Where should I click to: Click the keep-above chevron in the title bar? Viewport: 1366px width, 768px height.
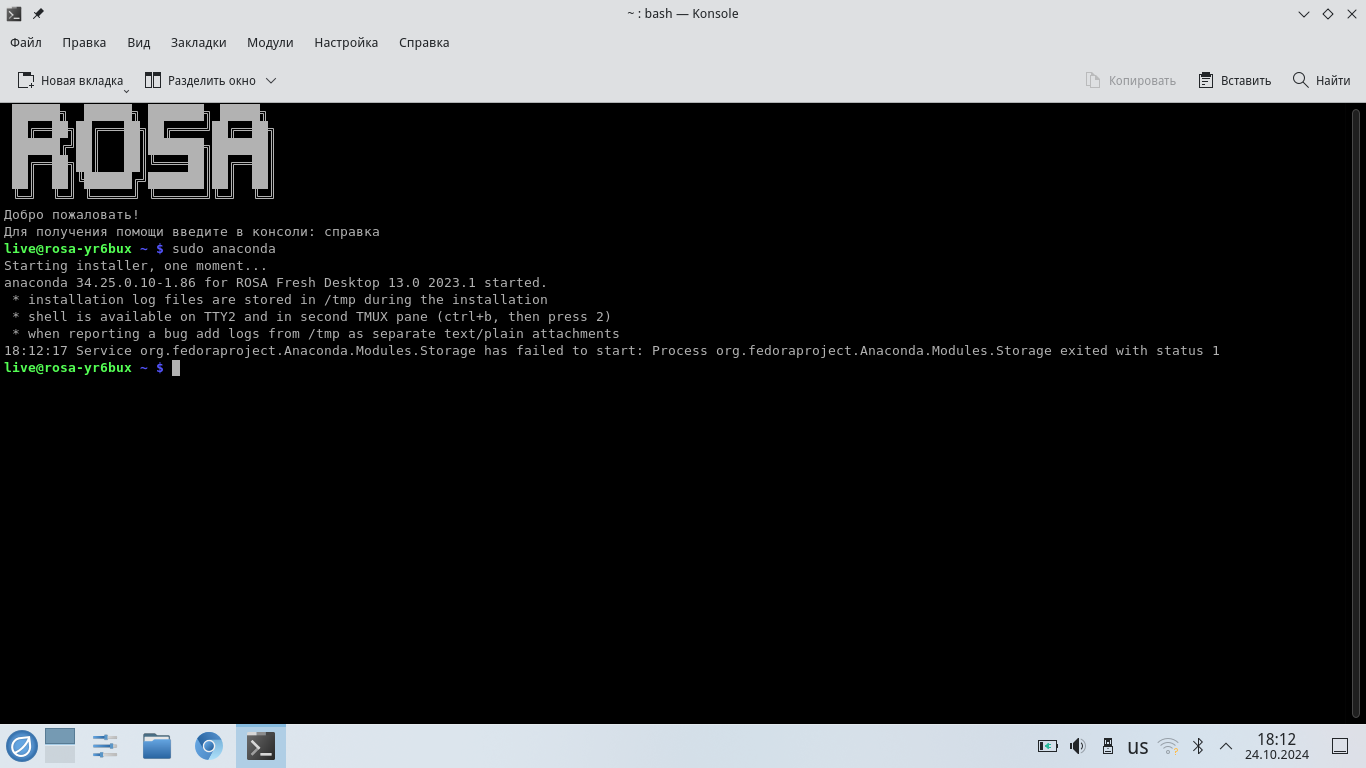tap(1304, 14)
